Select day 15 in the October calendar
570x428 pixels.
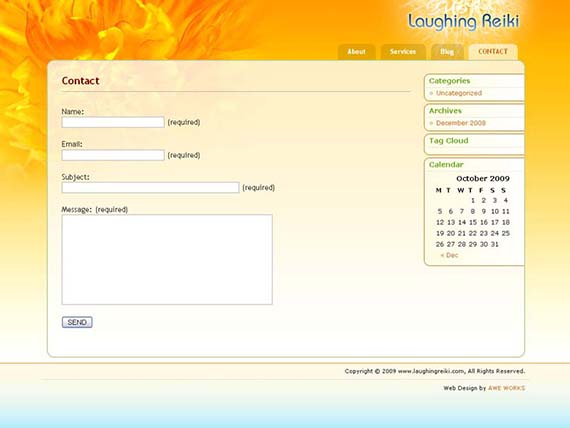tap(473, 222)
